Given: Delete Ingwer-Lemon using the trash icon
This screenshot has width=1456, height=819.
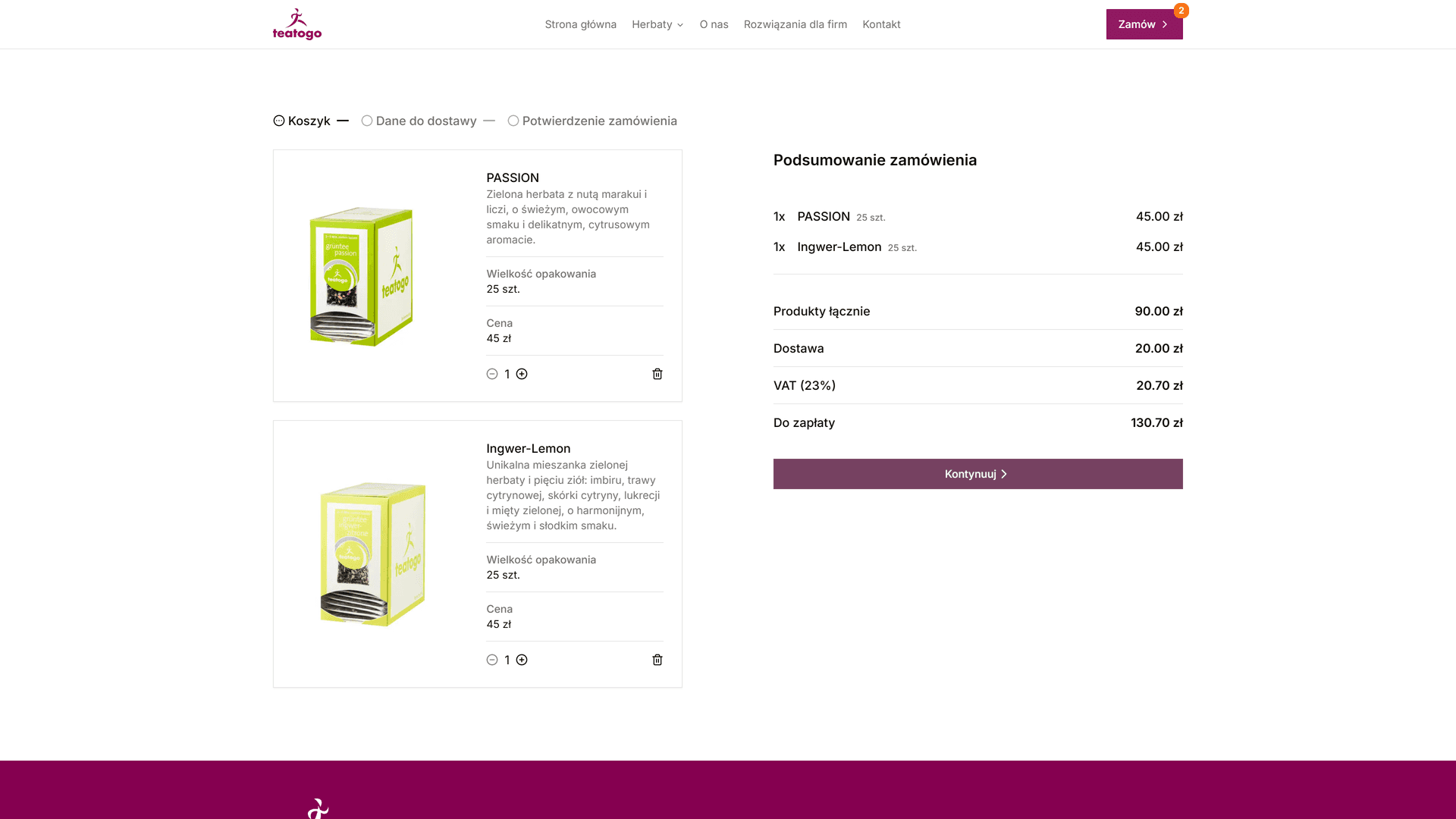Looking at the screenshot, I should pos(657,660).
